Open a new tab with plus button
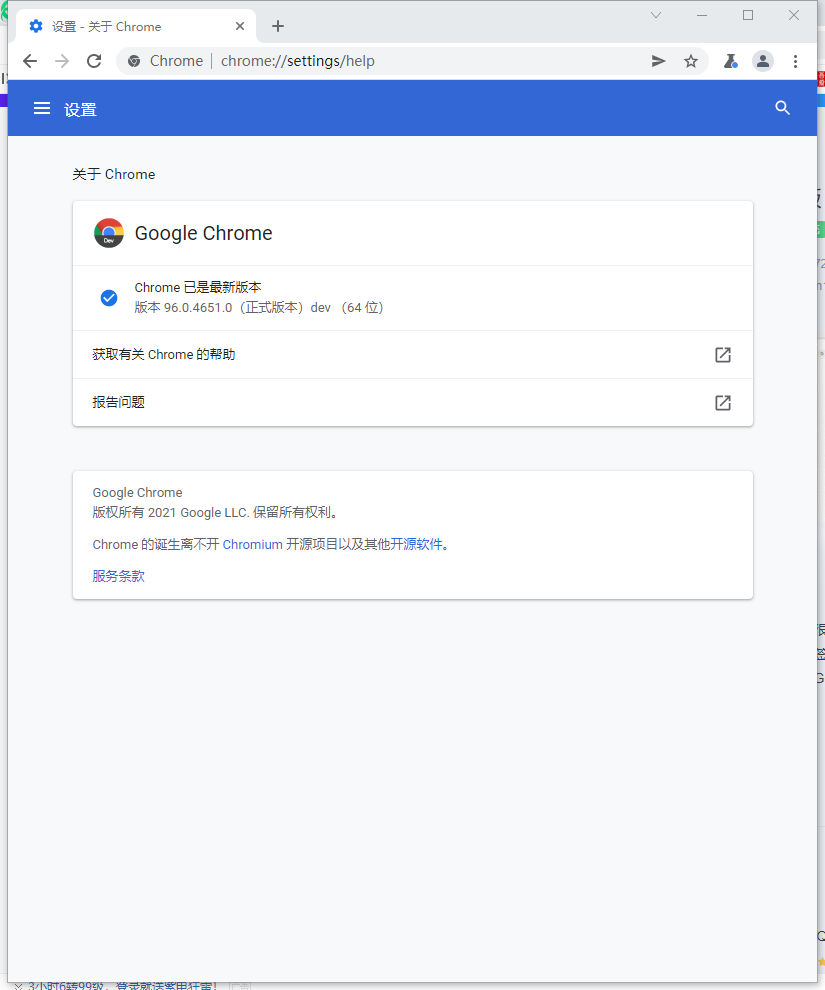The image size is (825, 990). 278,26
